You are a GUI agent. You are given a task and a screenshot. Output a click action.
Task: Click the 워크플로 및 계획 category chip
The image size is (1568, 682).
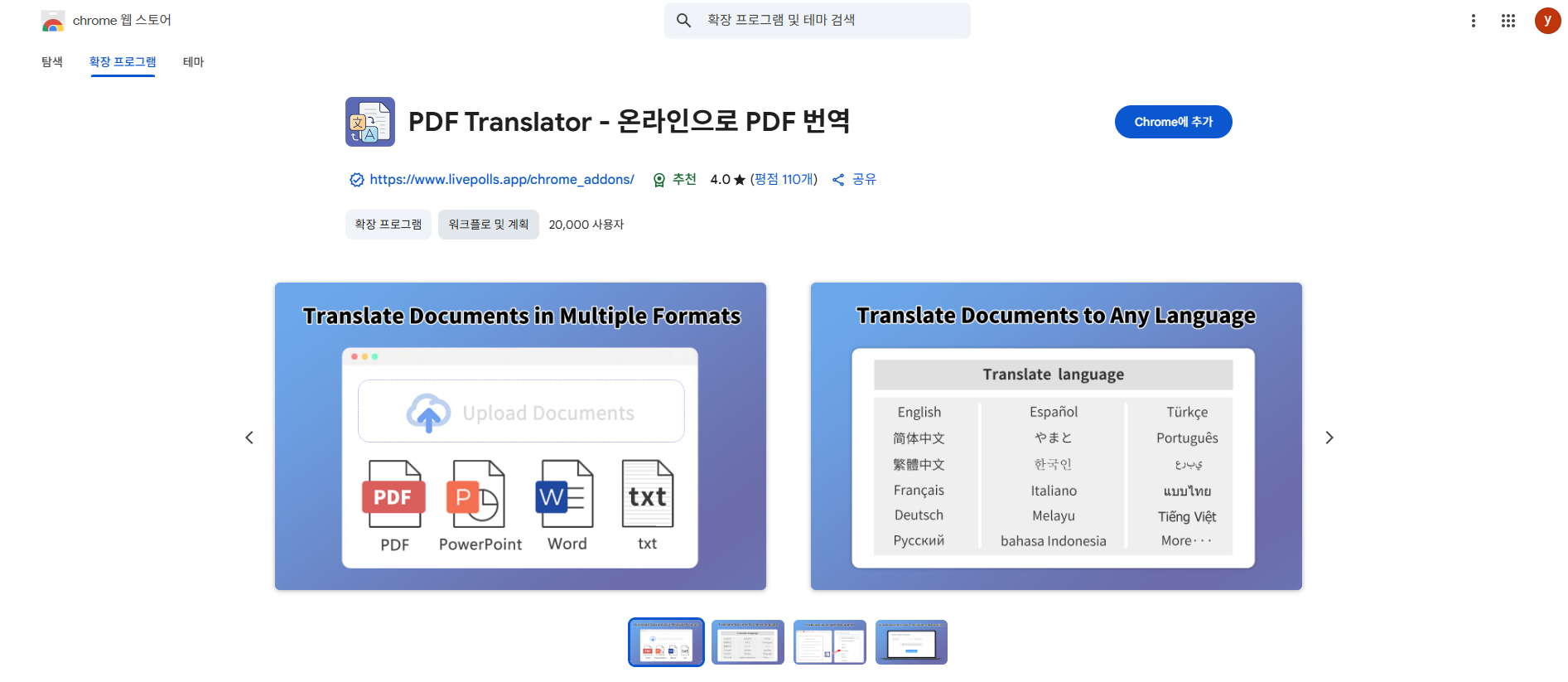(489, 225)
